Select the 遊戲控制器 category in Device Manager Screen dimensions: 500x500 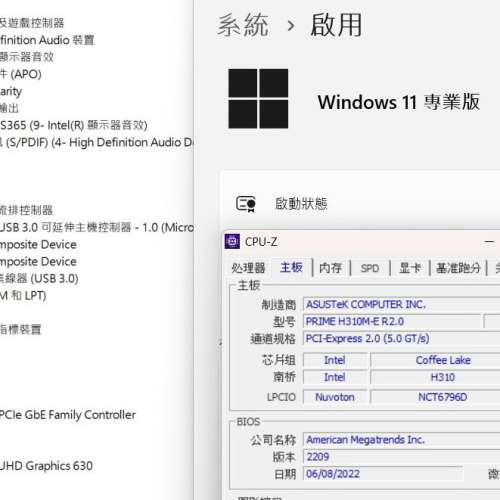[x=32, y=23]
